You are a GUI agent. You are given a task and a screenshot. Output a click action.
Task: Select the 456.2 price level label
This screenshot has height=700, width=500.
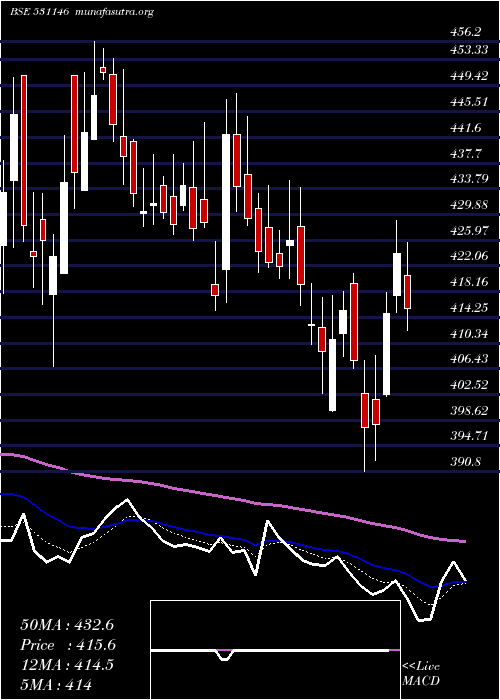[466, 32]
